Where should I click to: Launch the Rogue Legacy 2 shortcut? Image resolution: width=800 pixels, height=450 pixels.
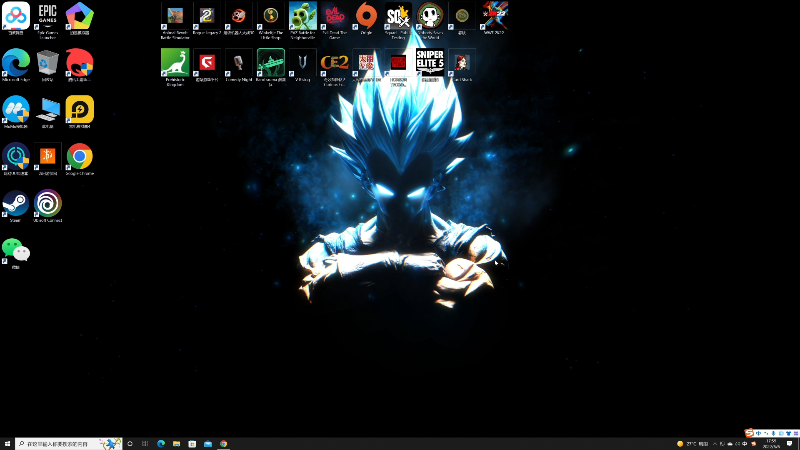[207, 19]
